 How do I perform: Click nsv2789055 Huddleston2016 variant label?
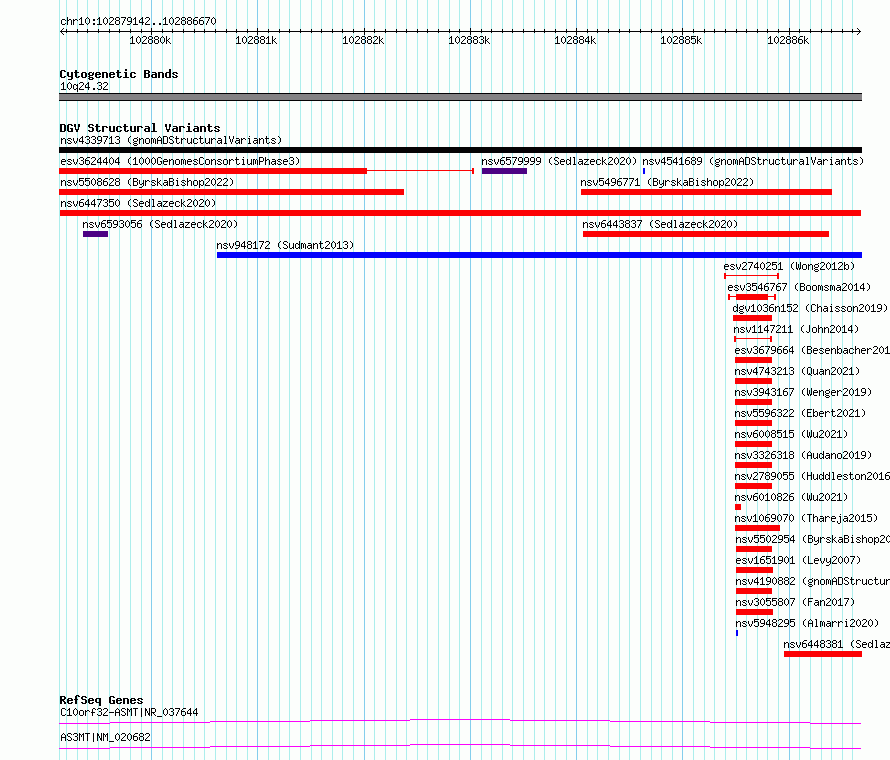[x=812, y=476]
